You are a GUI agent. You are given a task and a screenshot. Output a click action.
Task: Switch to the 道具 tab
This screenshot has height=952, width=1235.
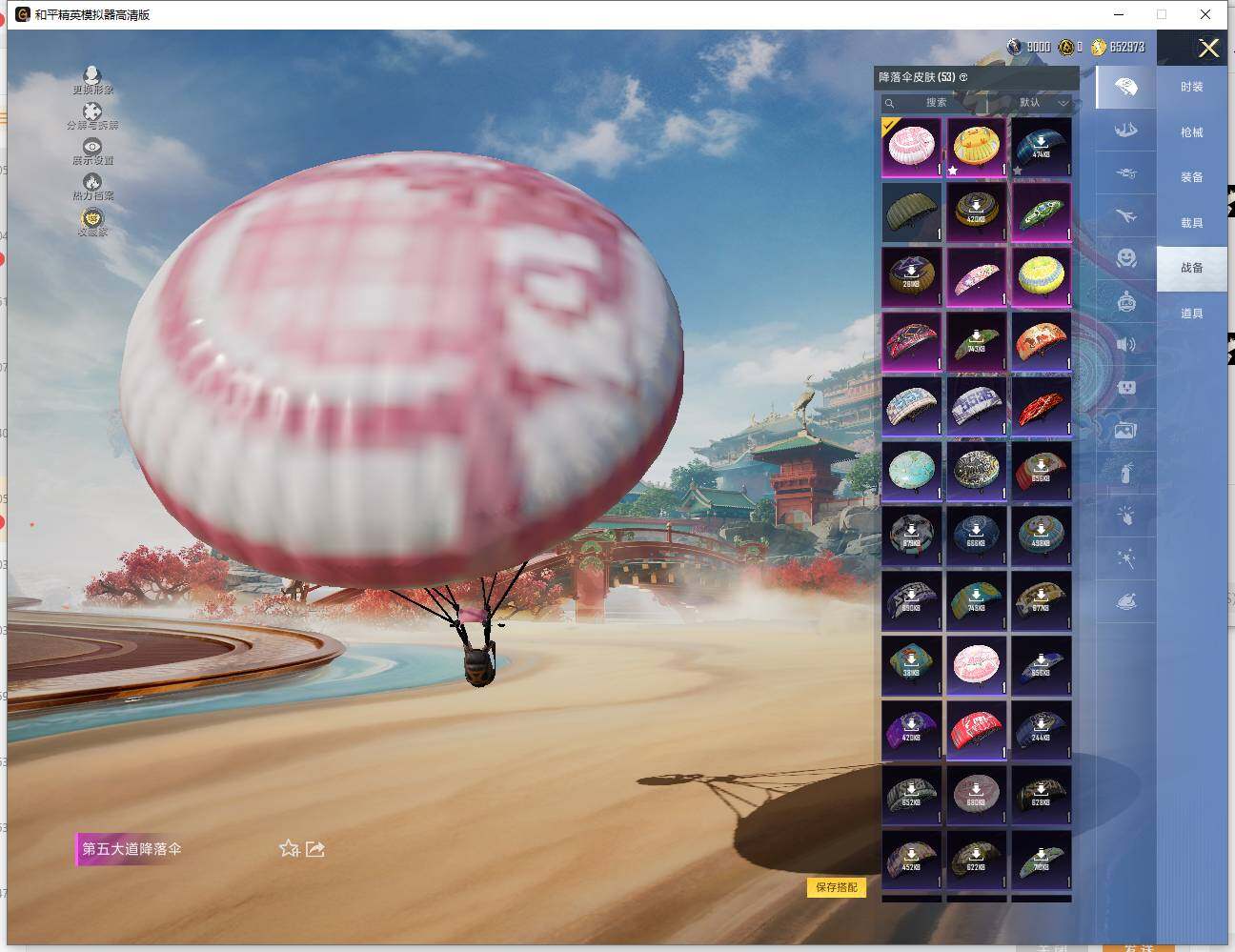point(1191,314)
